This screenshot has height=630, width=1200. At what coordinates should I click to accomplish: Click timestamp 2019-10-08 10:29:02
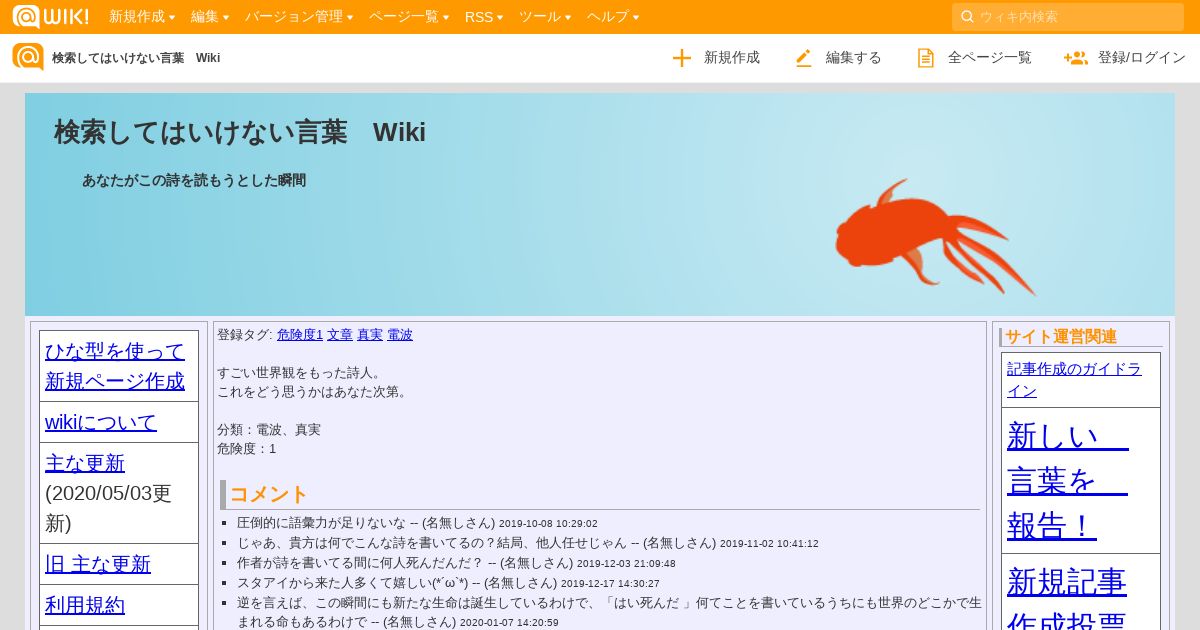tap(548, 524)
